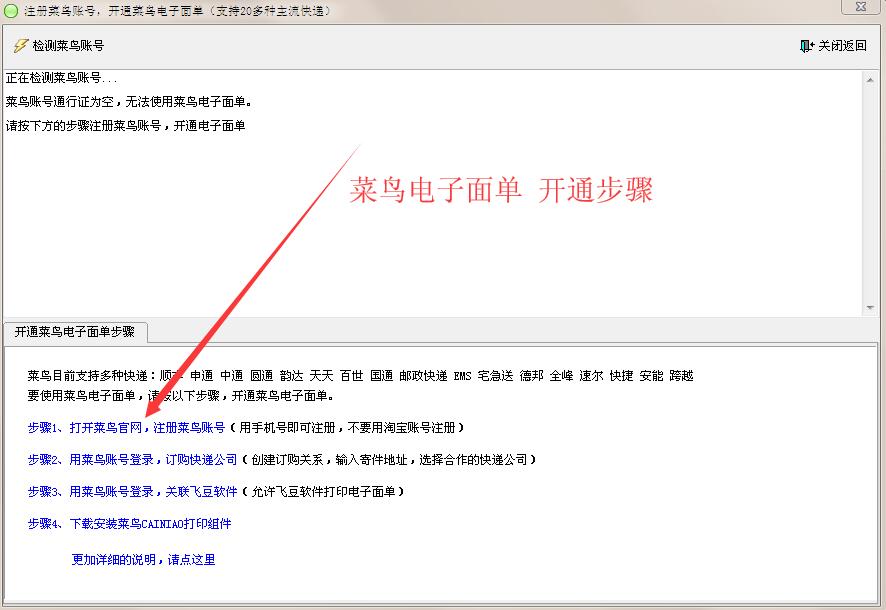
Task: Click the door icon for 关闭返回
Action: 807,46
